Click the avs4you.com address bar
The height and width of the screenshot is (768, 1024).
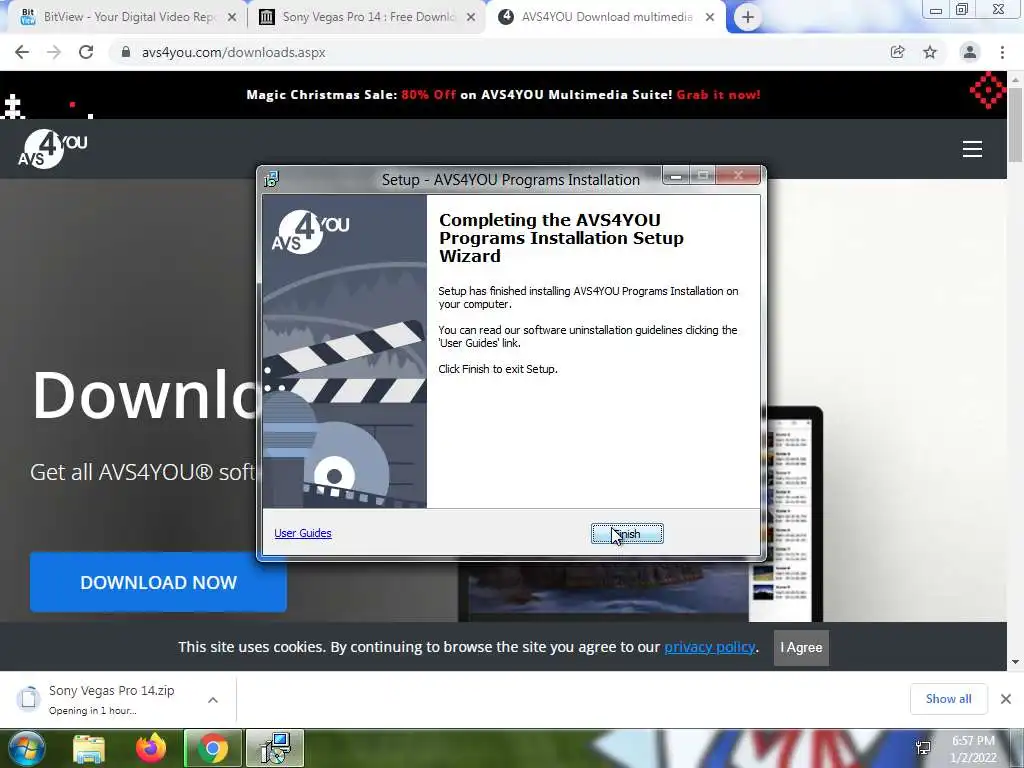point(496,52)
